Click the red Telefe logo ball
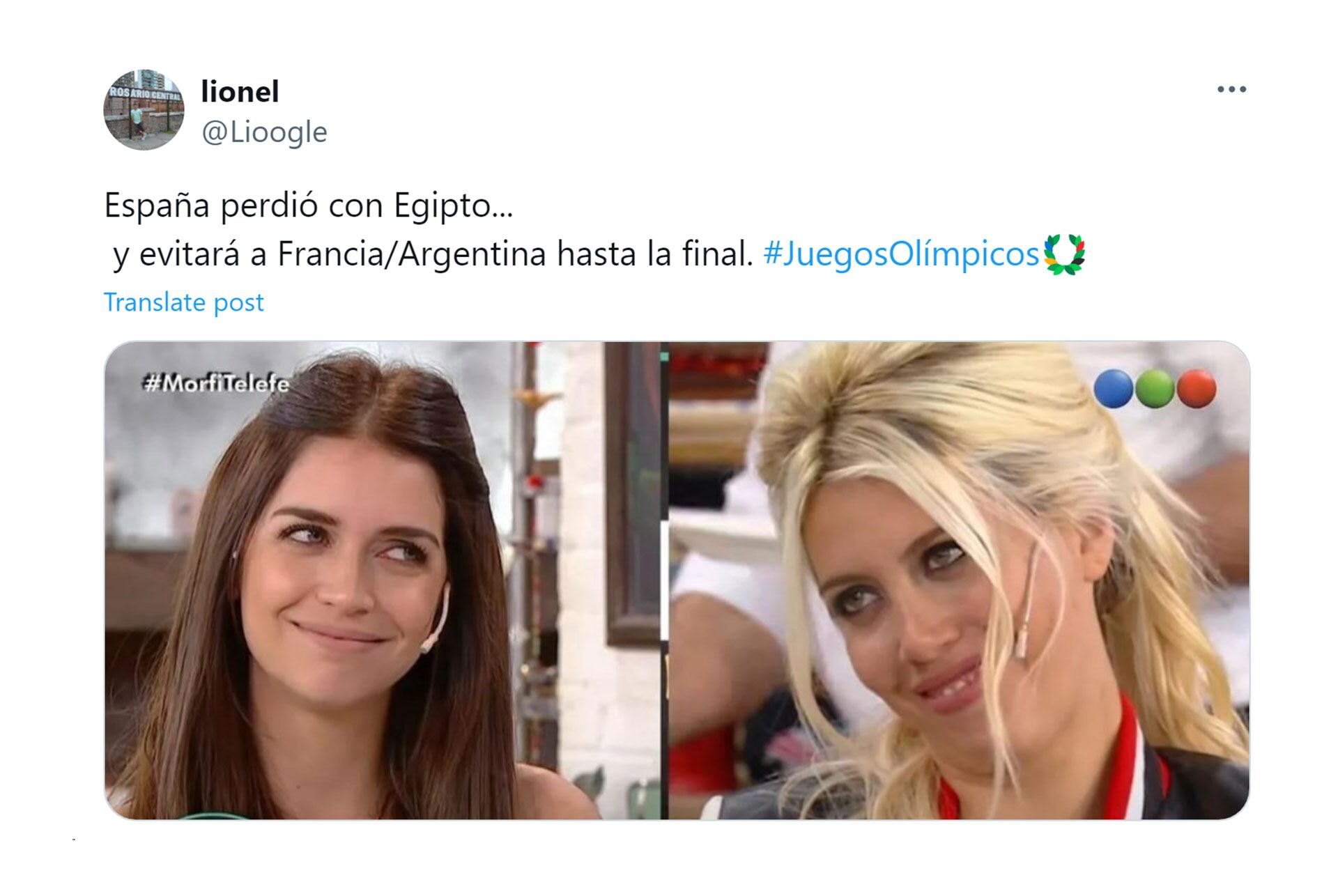 (1196, 388)
